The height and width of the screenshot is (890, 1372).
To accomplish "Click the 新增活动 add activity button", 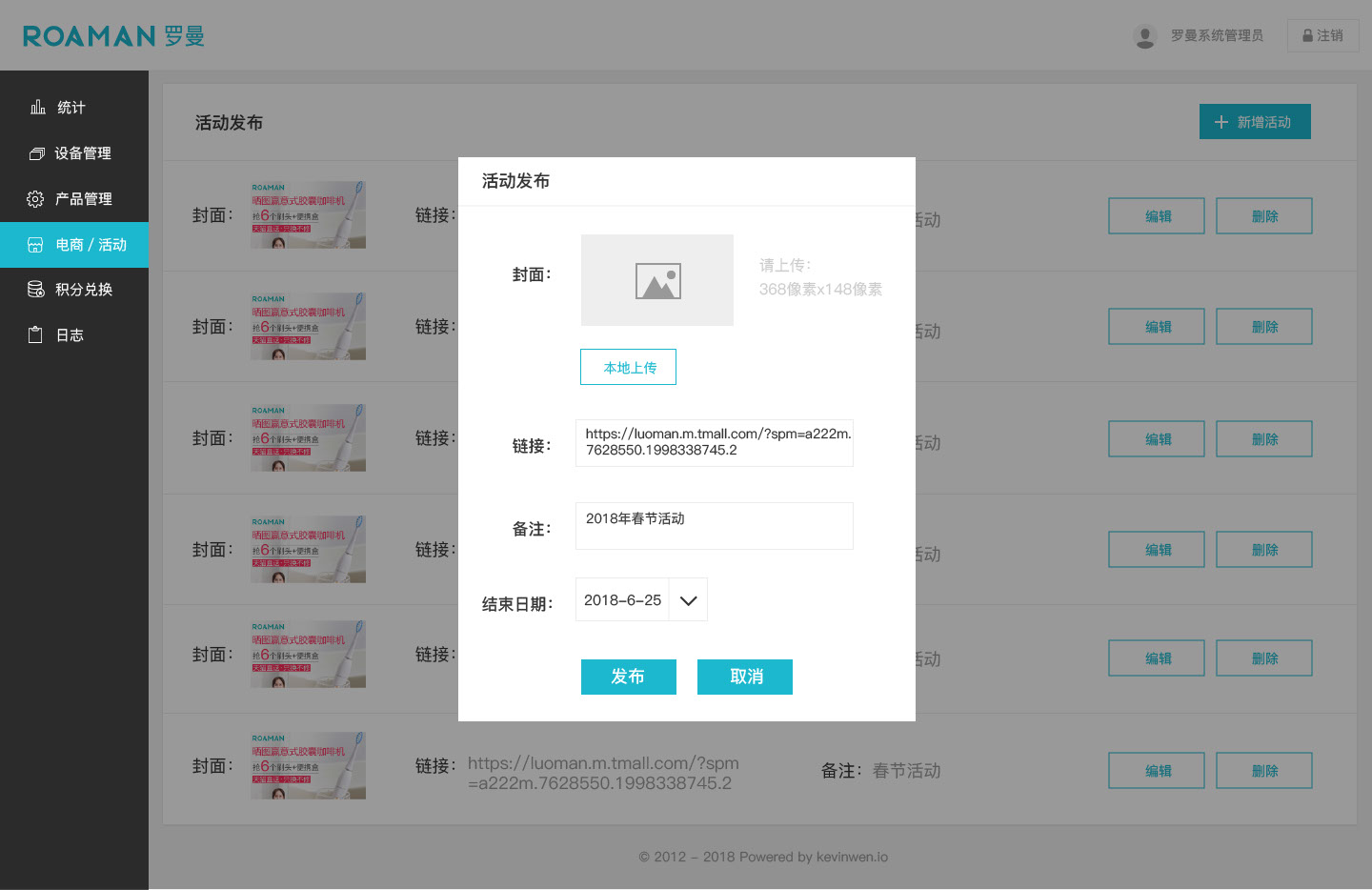I will (1255, 122).
